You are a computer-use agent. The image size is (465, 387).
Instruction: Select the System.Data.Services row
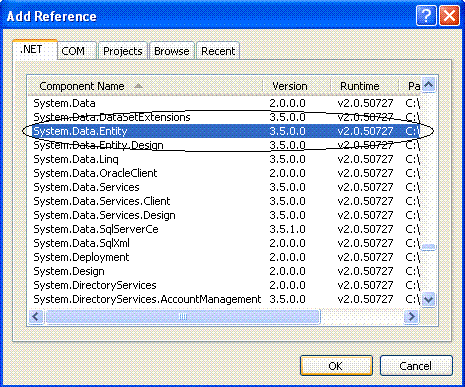tap(224, 187)
